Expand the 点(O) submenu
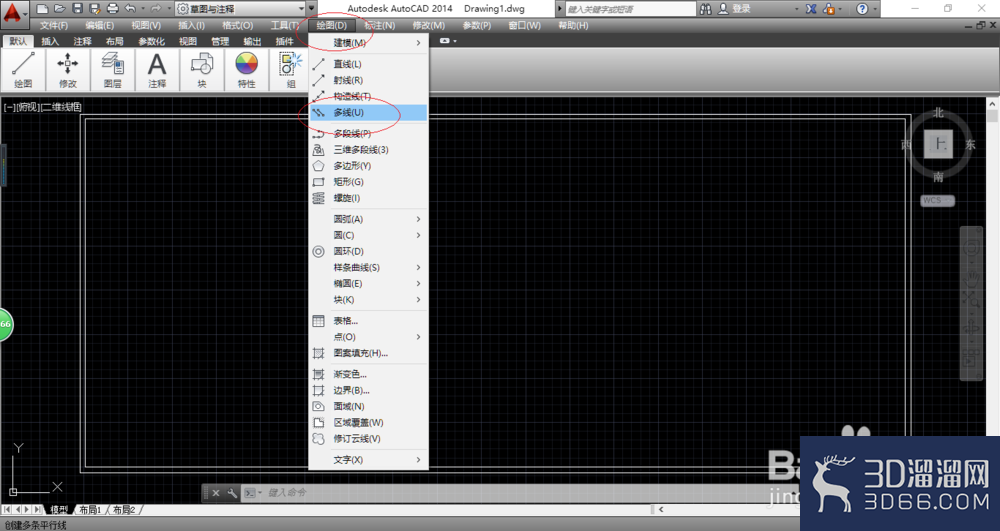Viewport: 1000px width, 531px height. (x=369, y=337)
